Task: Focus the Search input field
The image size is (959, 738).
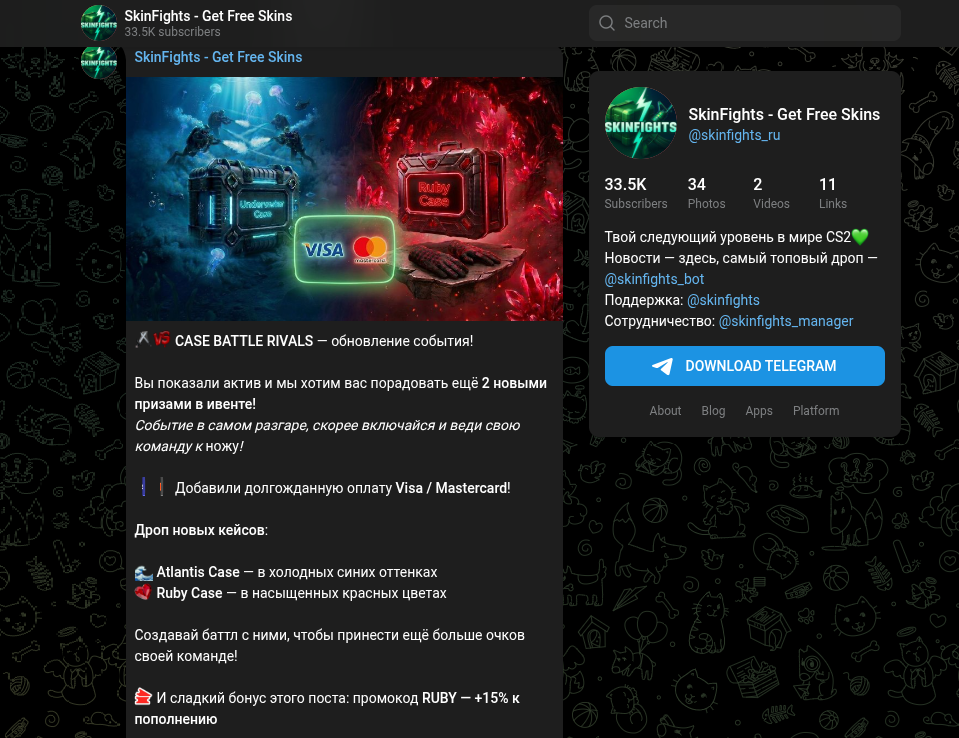Action: 744,23
